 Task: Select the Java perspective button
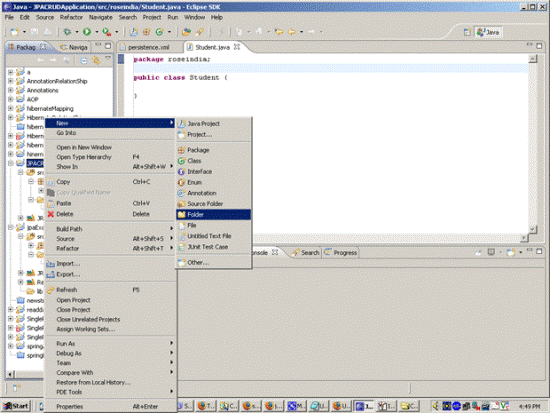488,32
